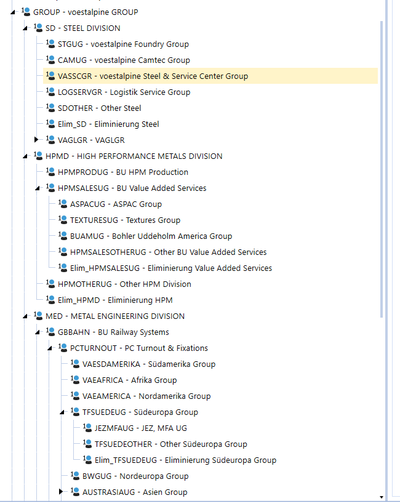
Task: Click the group icon beside HPMOTHERUG
Action: coord(50,284)
